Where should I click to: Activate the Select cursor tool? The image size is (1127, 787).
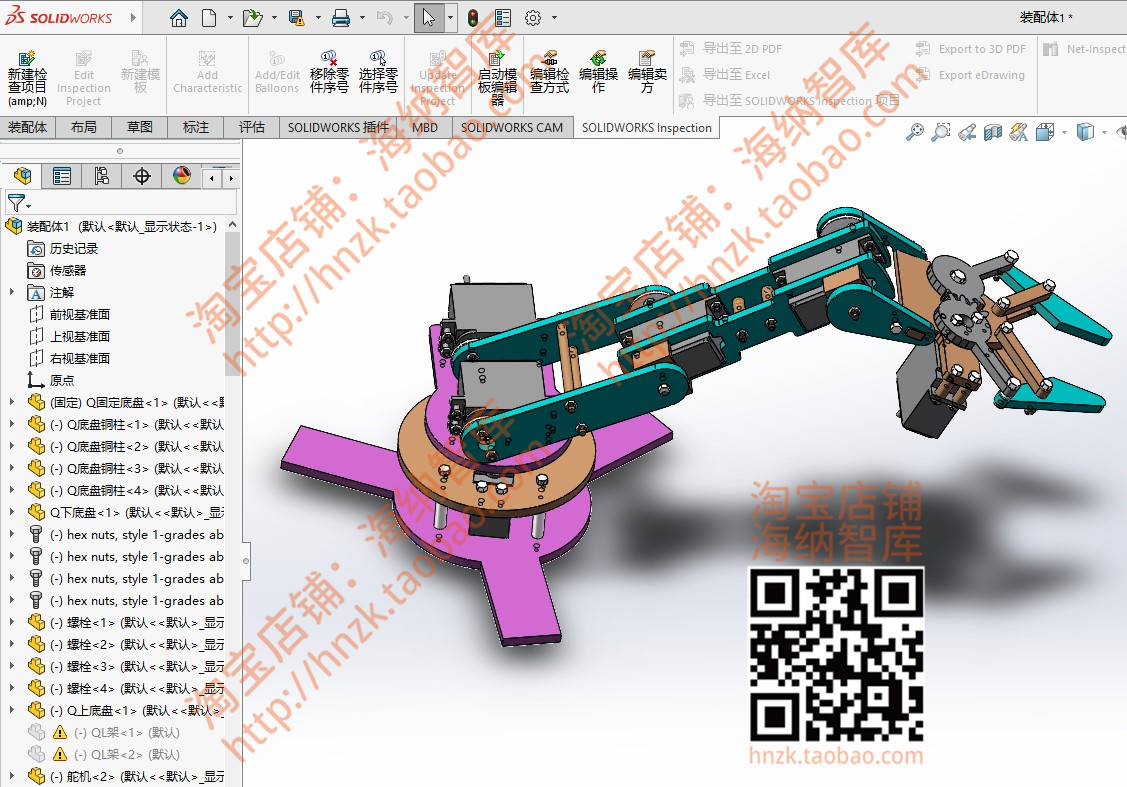coord(428,18)
